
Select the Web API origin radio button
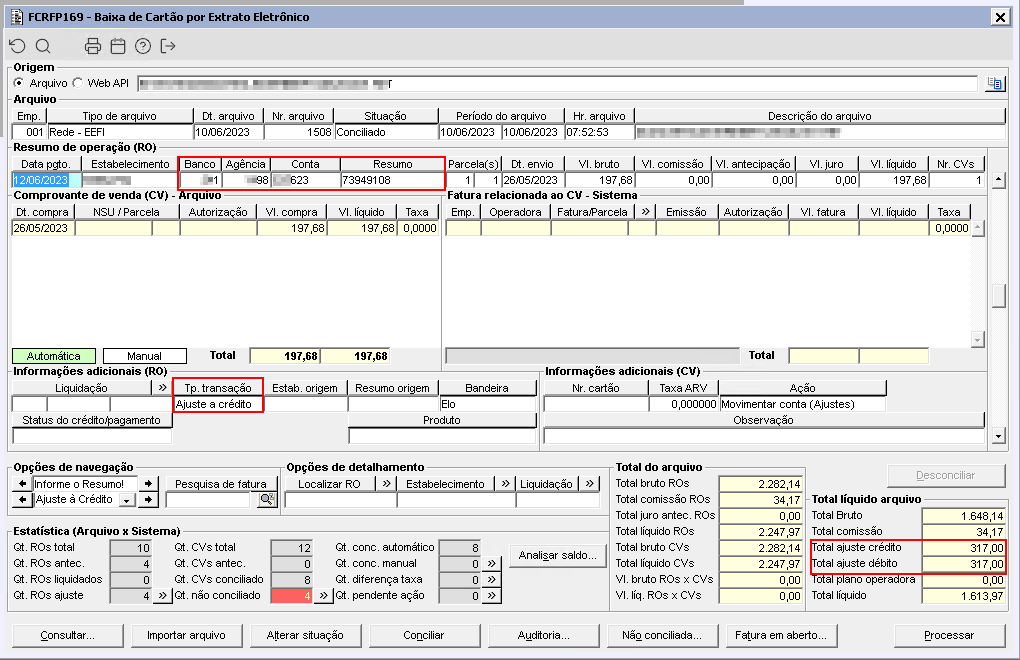[79, 83]
